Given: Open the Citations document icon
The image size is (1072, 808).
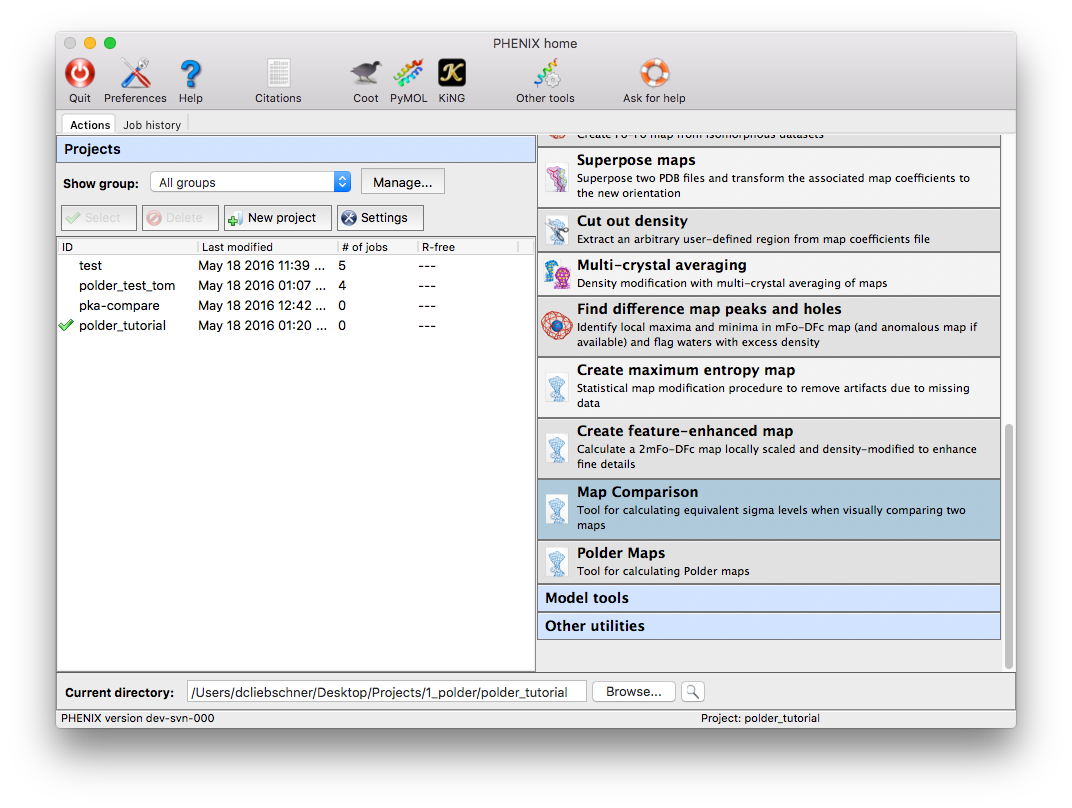Looking at the screenshot, I should click(x=278, y=74).
